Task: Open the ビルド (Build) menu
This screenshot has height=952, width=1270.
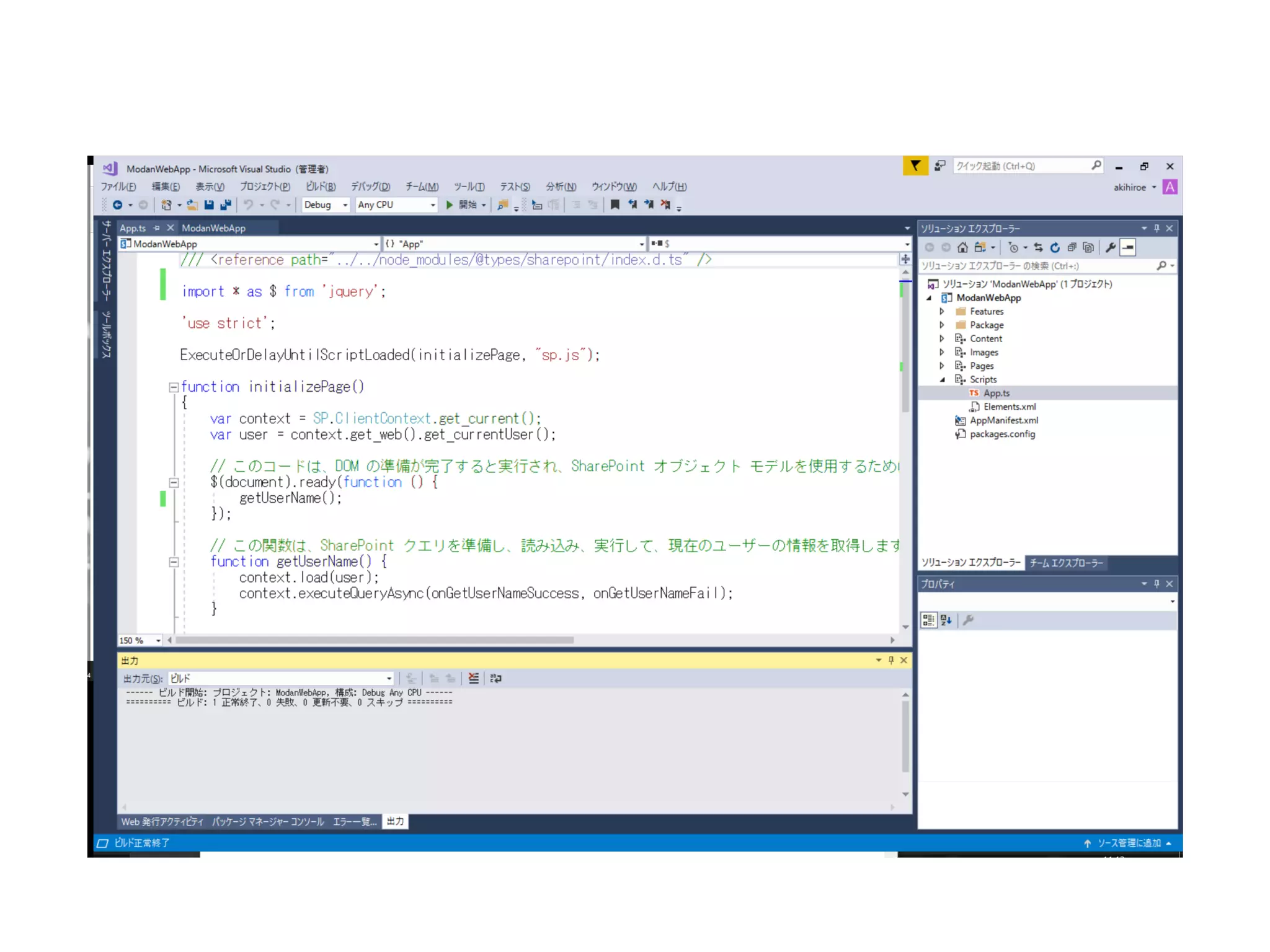Action: 320,187
